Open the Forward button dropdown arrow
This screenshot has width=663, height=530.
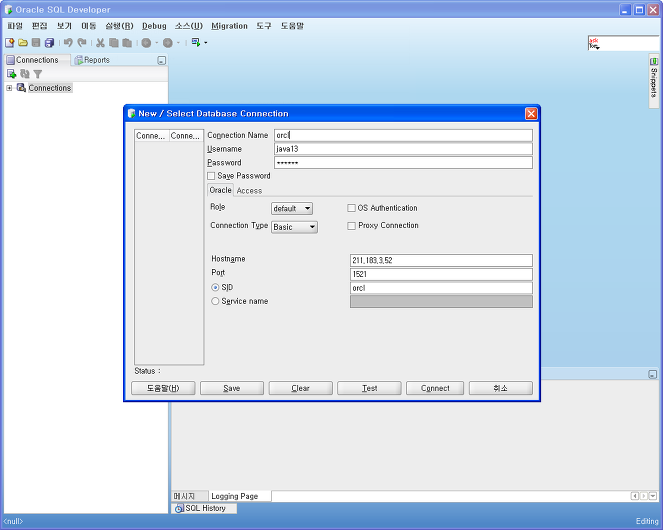[178, 43]
